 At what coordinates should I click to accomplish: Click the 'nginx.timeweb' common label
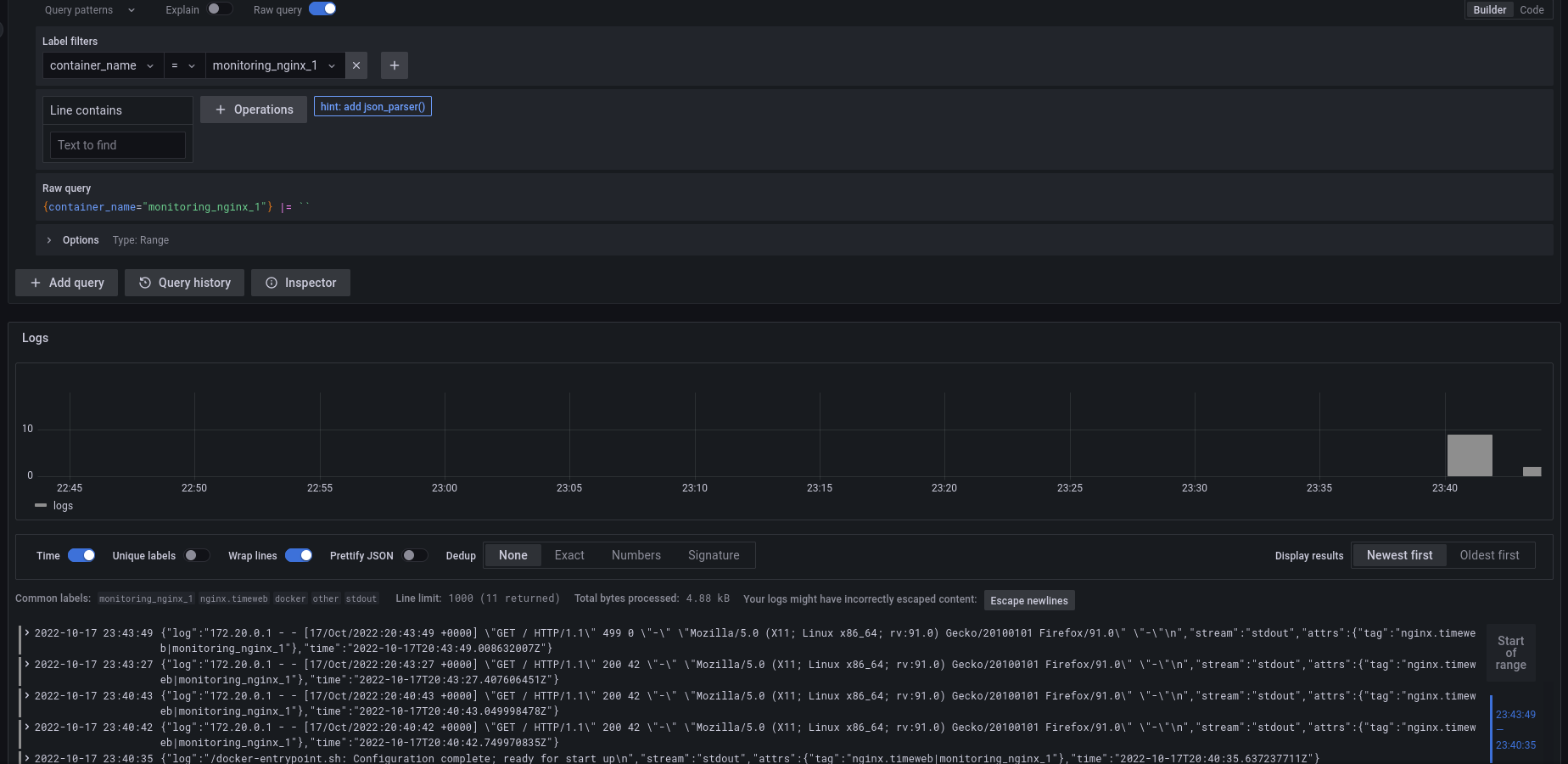pyautogui.click(x=234, y=598)
